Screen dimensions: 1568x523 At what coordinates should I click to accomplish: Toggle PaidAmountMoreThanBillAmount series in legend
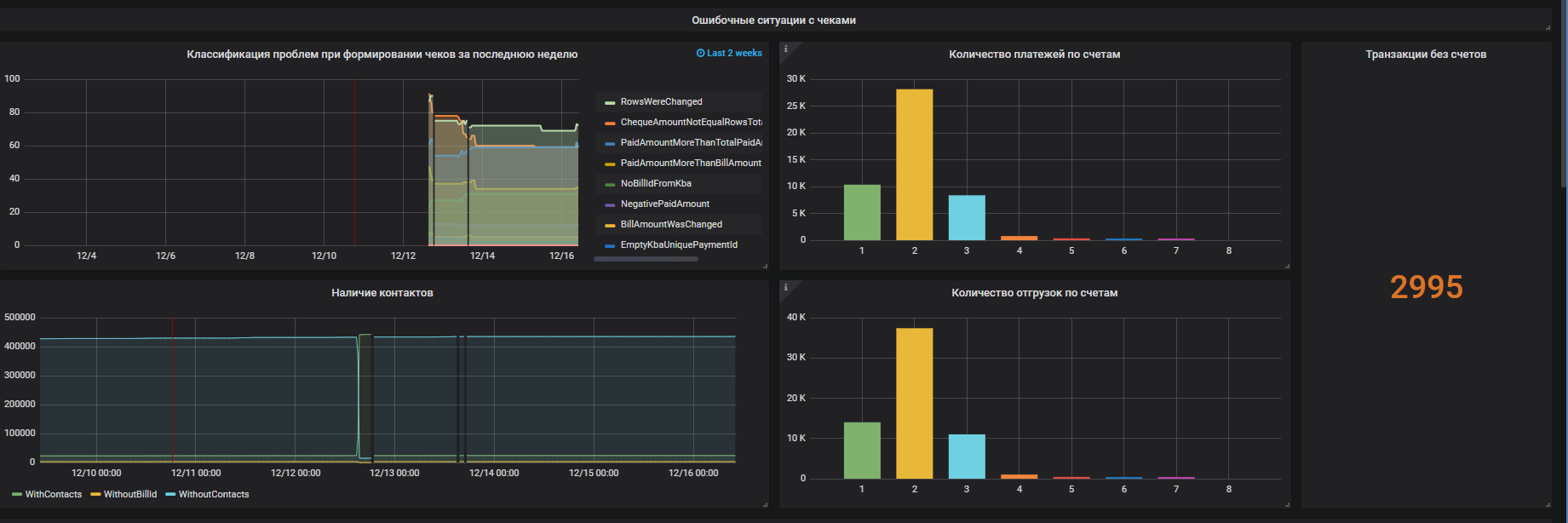[x=691, y=163]
